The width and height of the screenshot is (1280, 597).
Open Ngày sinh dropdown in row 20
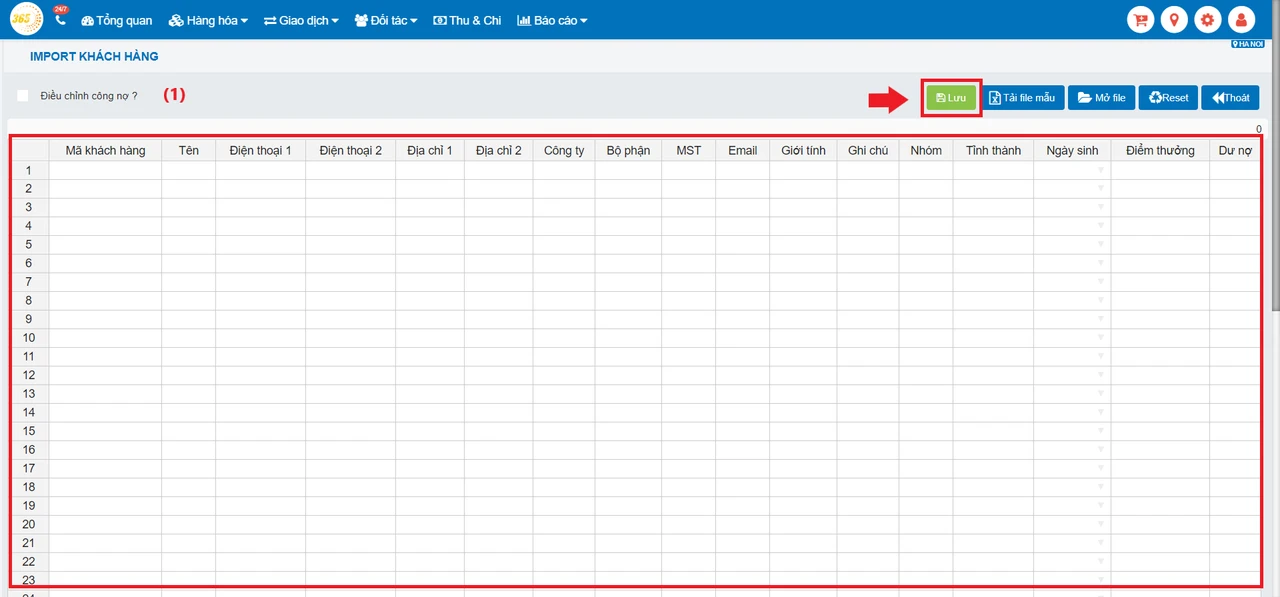click(x=1102, y=524)
